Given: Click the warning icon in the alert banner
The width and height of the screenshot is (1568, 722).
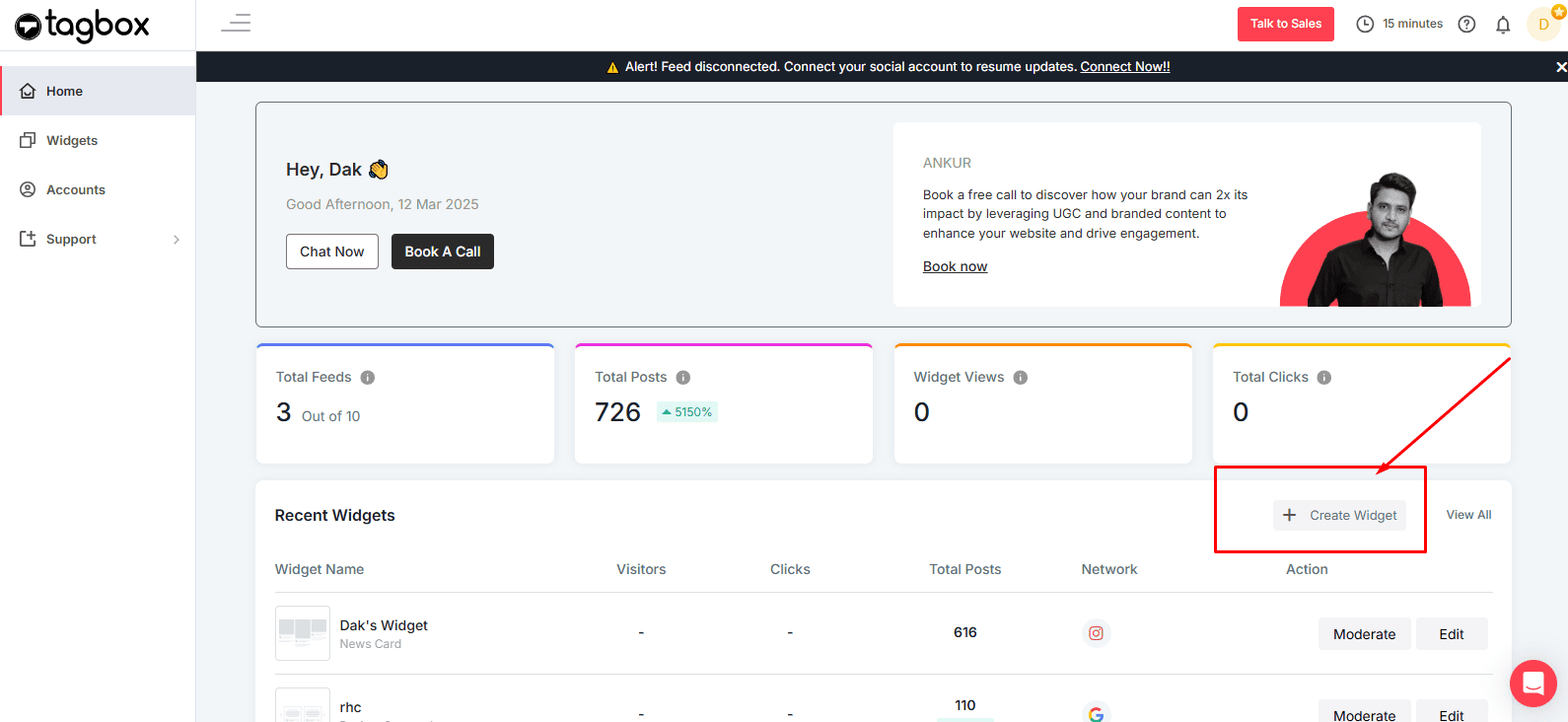Looking at the screenshot, I should (612, 67).
